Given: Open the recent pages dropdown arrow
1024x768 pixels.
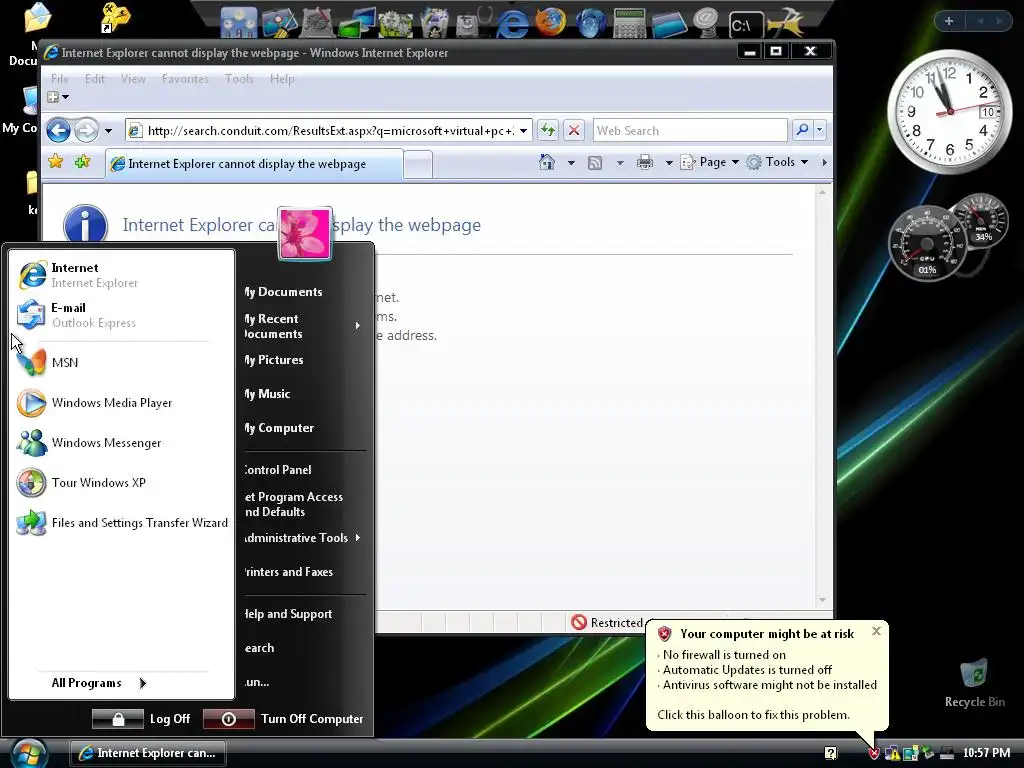Looking at the screenshot, I should 108,131.
